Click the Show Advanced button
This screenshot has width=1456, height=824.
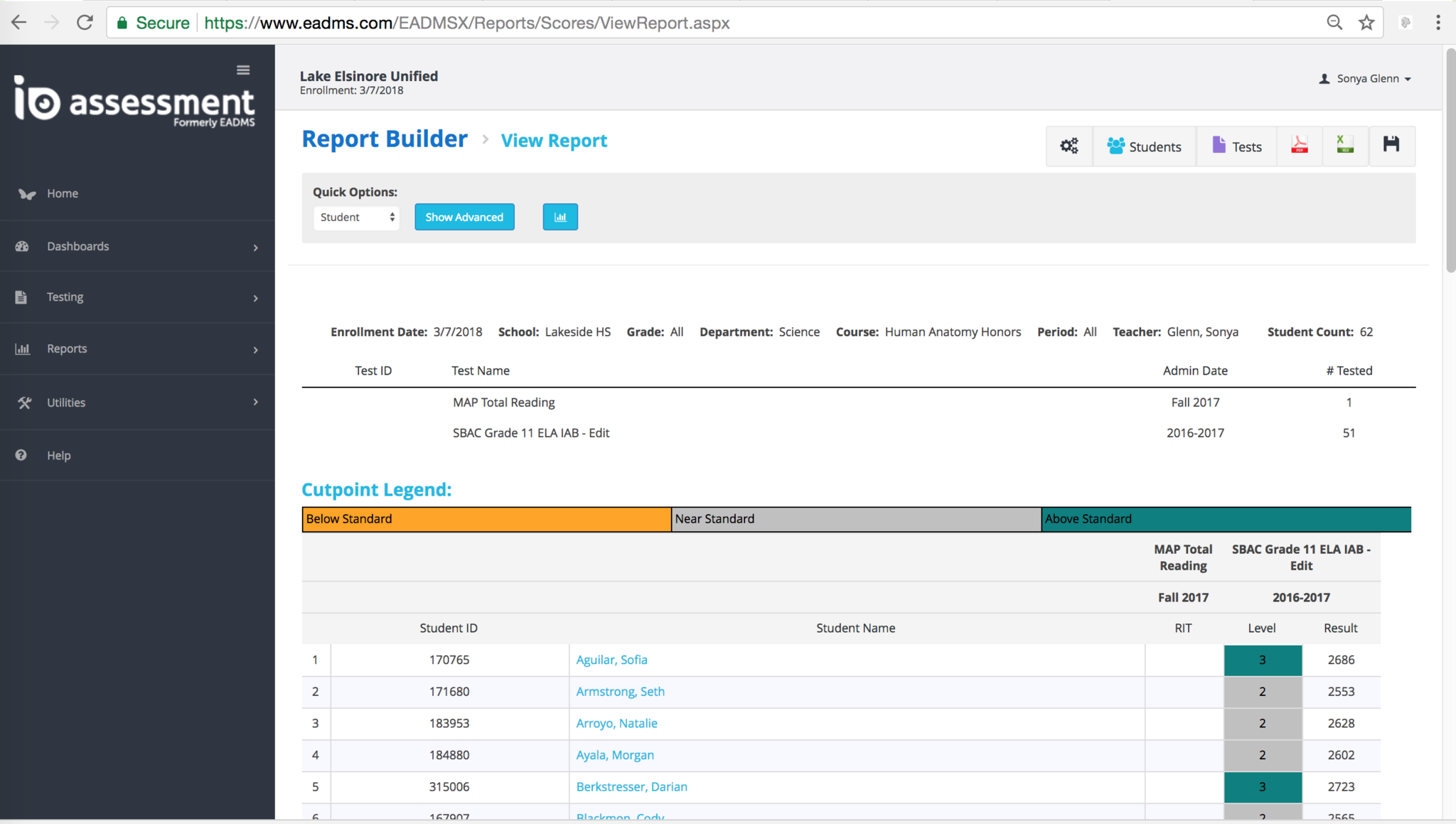pos(464,217)
